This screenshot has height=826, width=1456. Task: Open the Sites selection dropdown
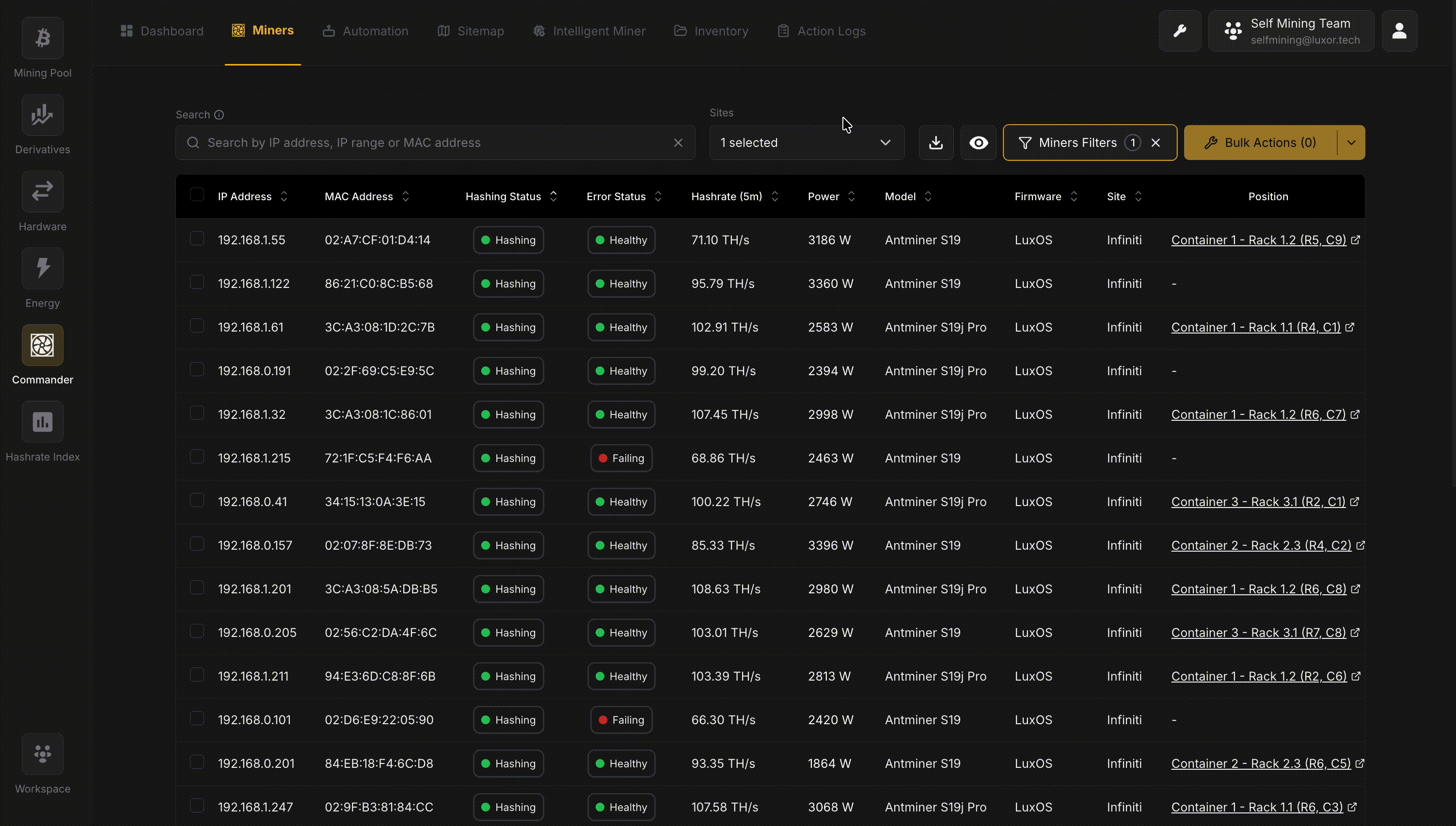tap(807, 143)
